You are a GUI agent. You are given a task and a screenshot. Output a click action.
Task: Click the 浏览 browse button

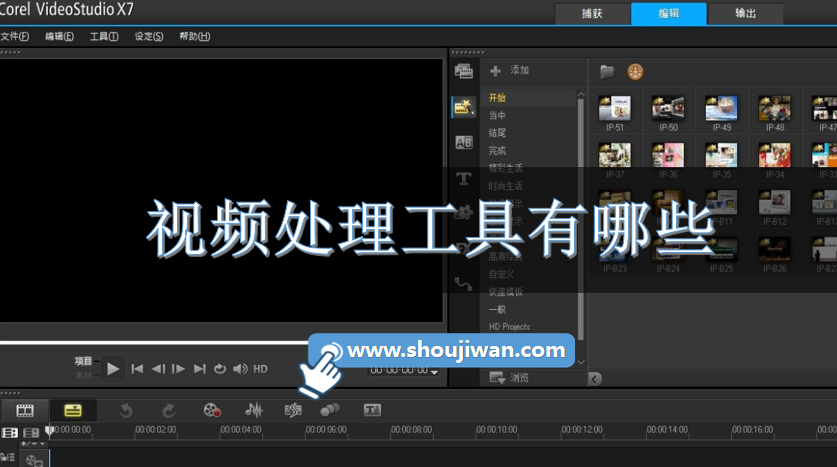(510, 378)
